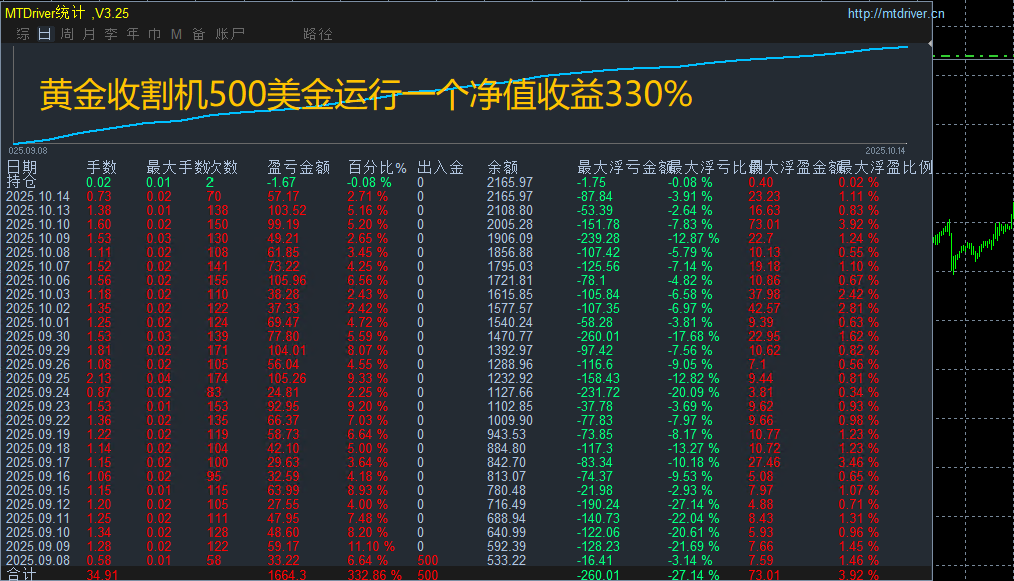Screen dimensions: 1014x581
Task: Select the 2025.10.14 date row
Action: click(38, 196)
